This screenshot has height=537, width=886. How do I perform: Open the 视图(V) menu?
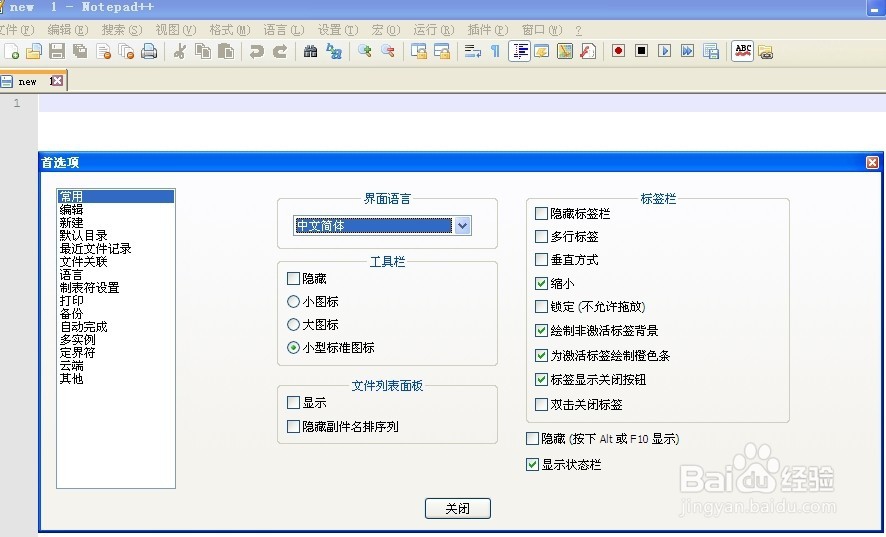pos(176,29)
